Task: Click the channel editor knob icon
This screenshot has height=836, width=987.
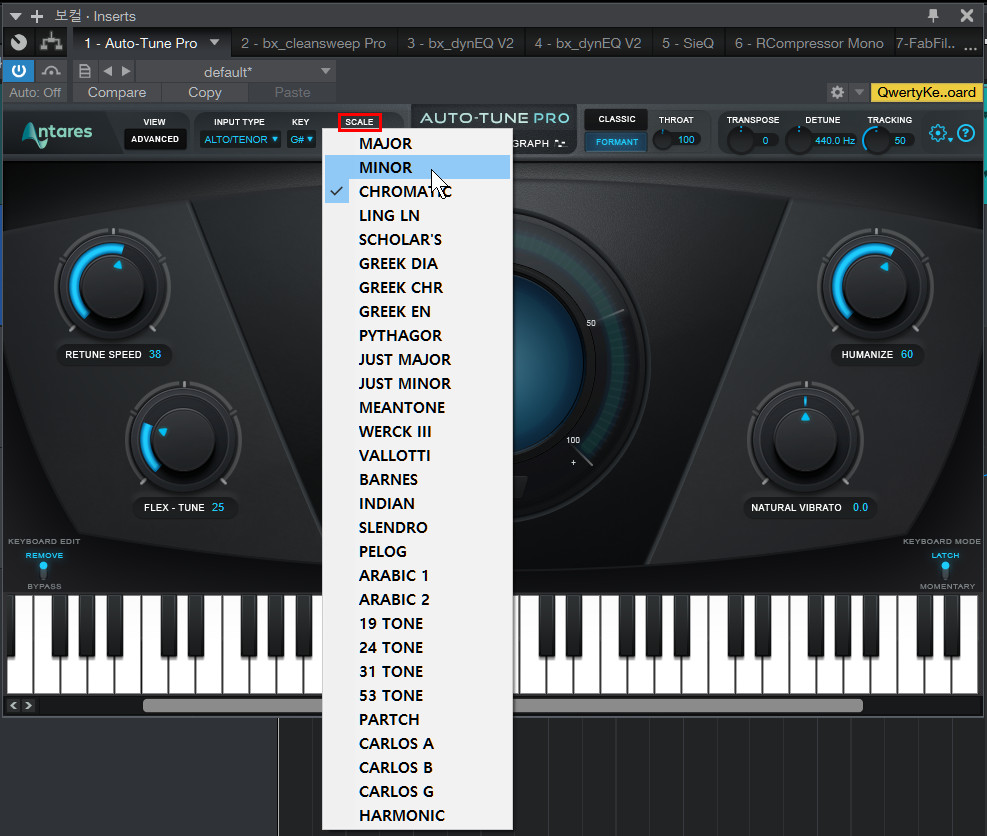Action: coord(19,43)
